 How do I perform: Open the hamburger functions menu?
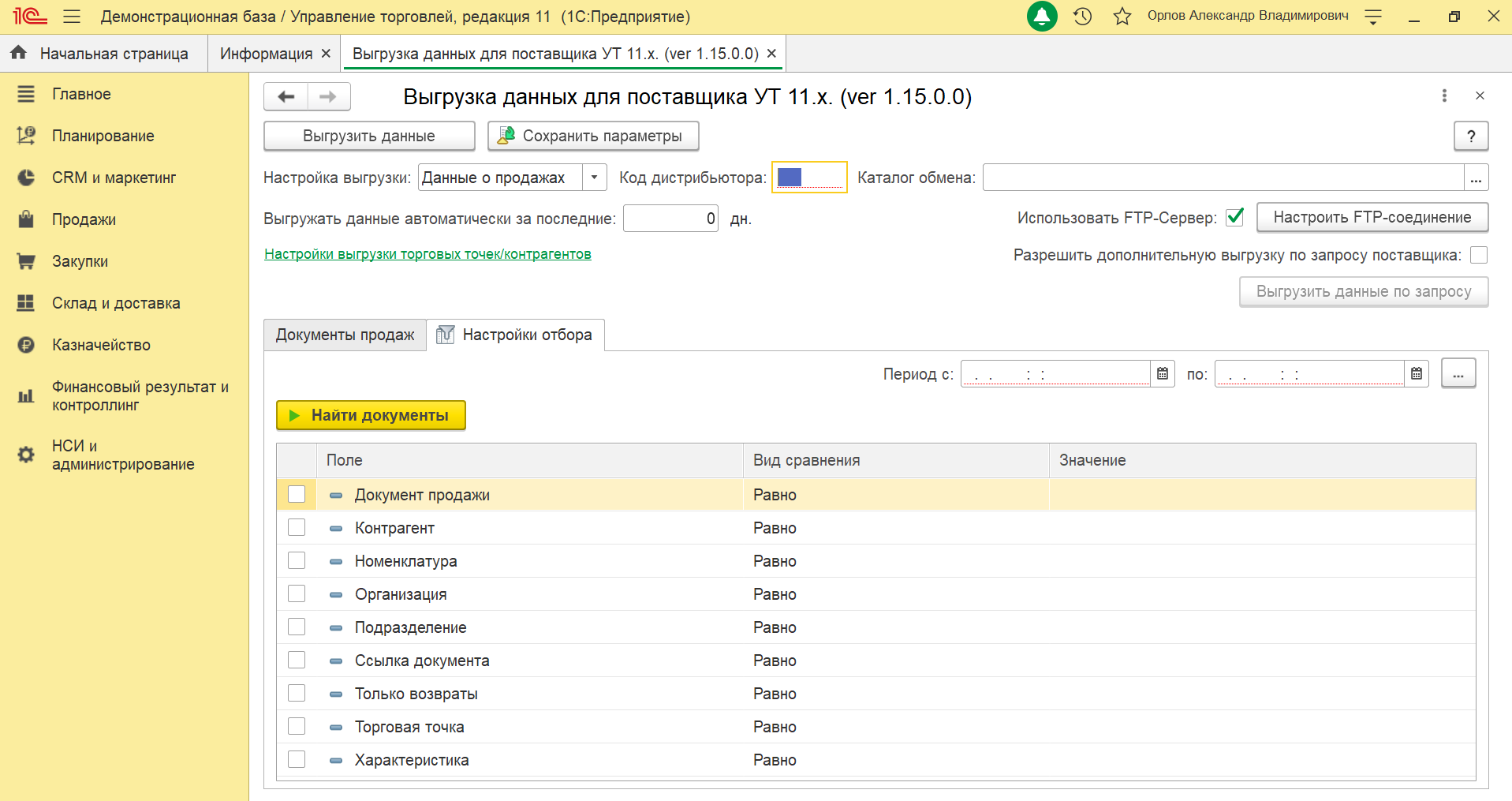72,17
